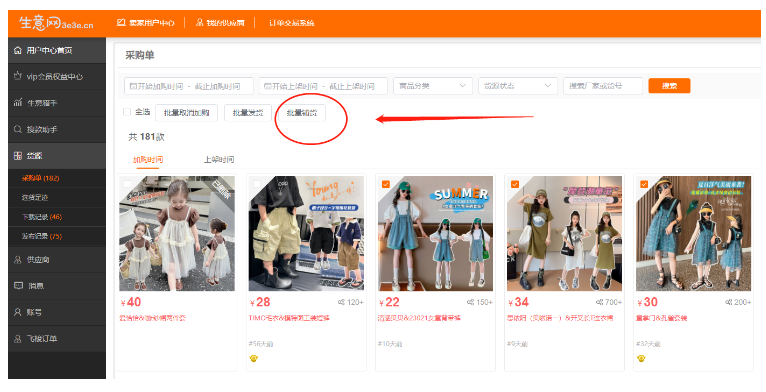Image resolution: width=766 pixels, height=392 pixels.
Task: Select 下载记录 (46) in sidebar
Action: tap(57, 217)
